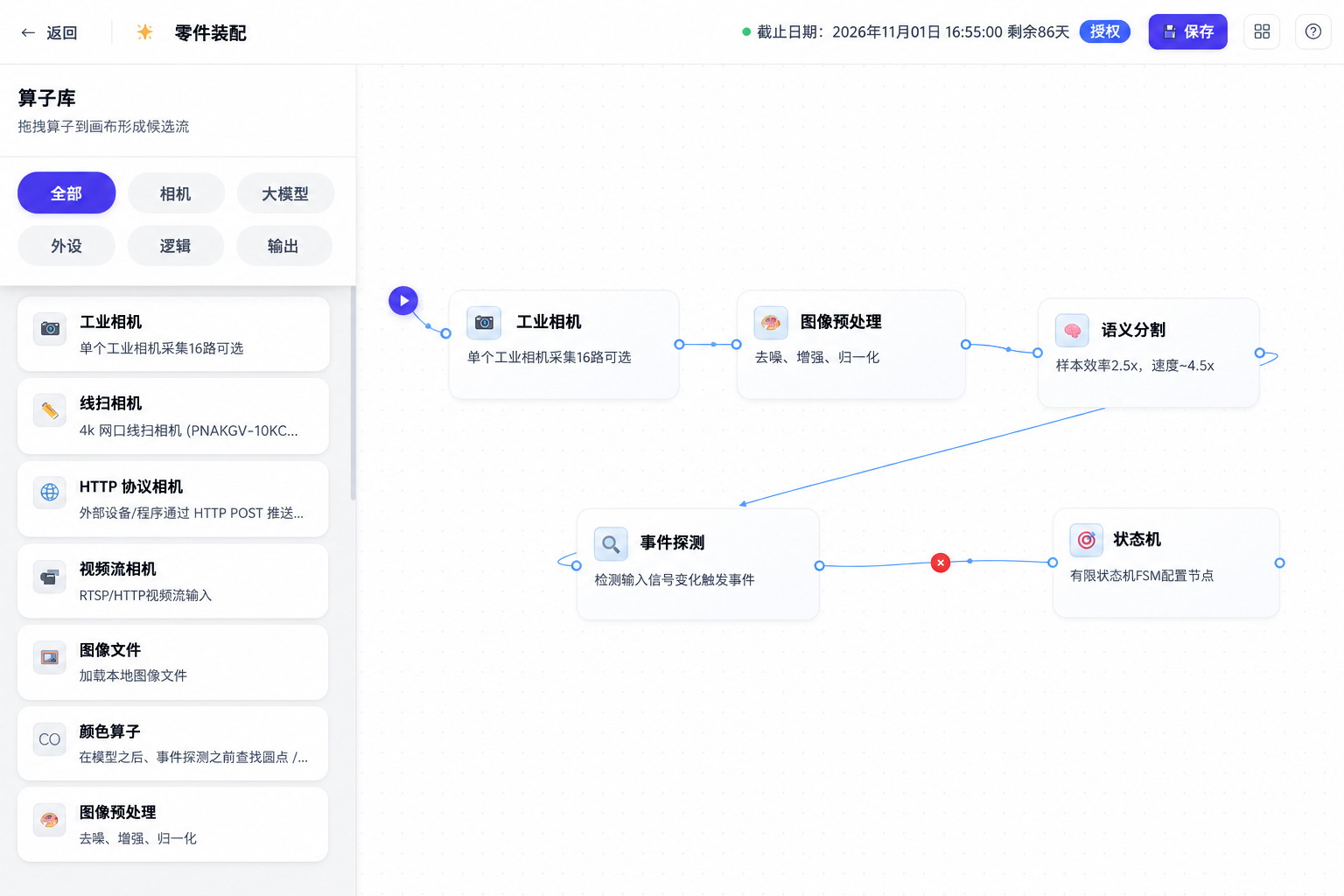Click the camera icon on canvas 工业相机 node
1344x896 pixels.
pos(484,323)
